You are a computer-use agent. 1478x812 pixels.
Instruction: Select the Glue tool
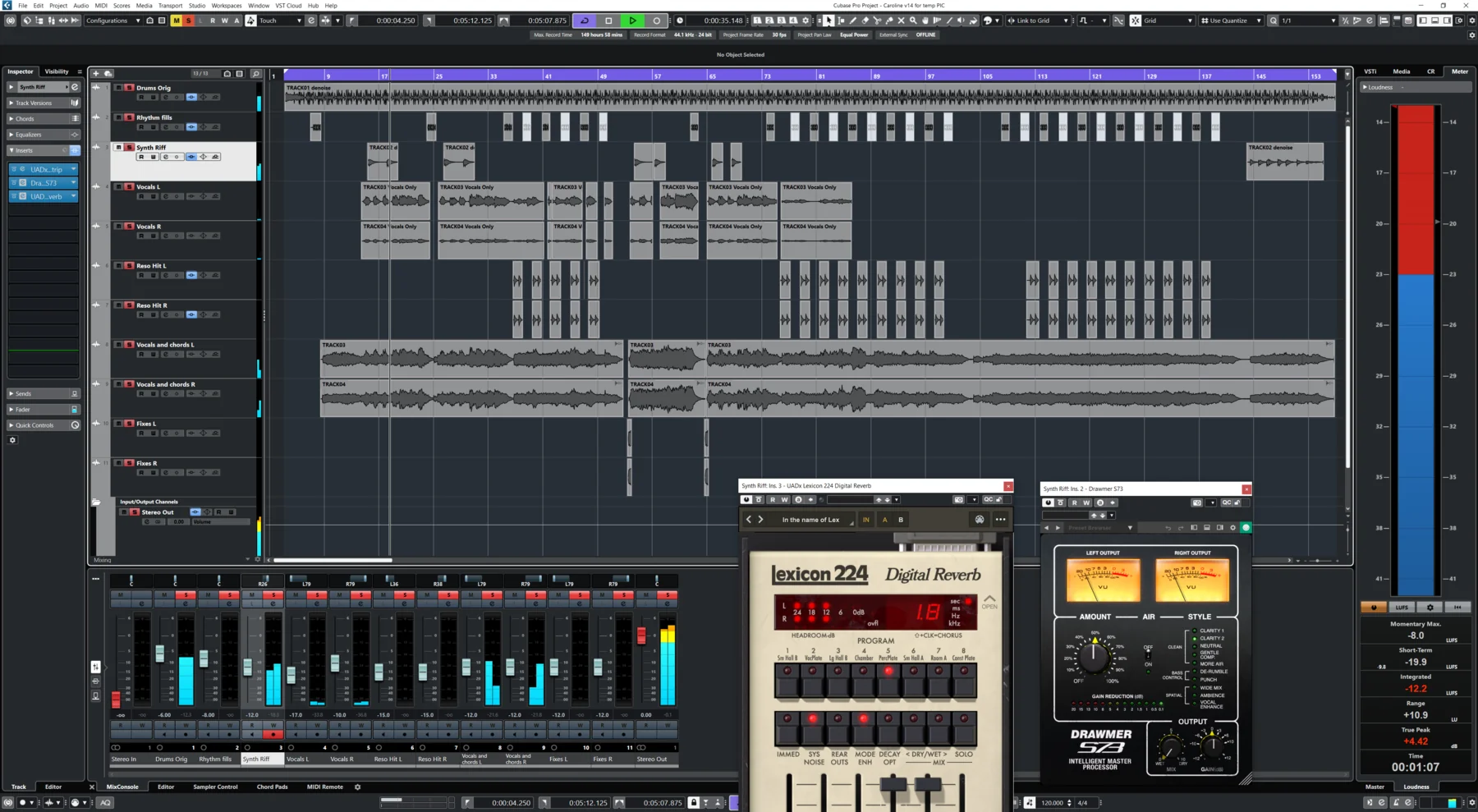(x=889, y=21)
